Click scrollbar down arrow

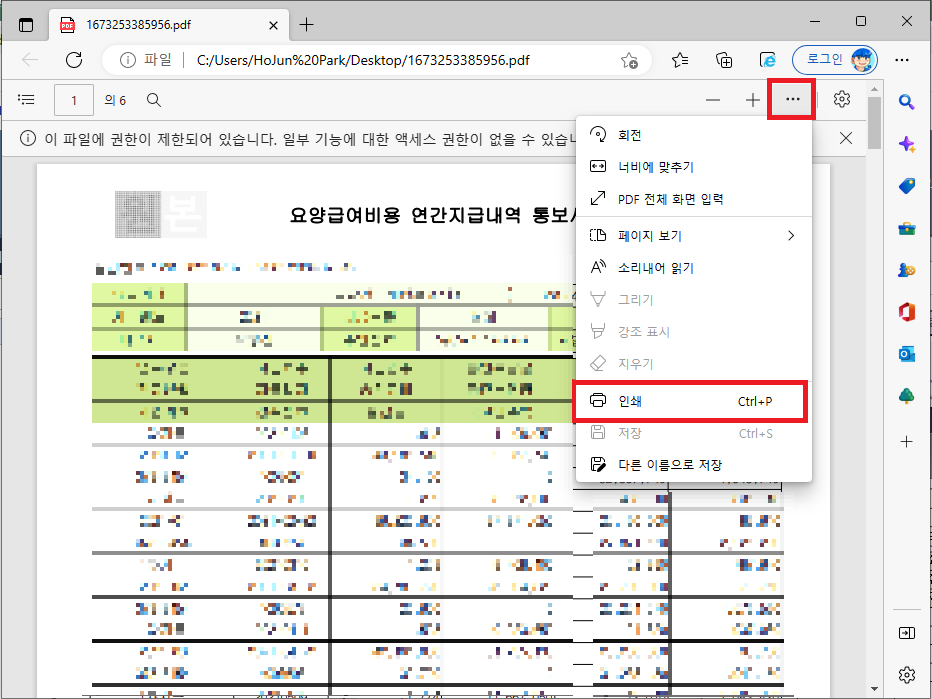(874, 689)
